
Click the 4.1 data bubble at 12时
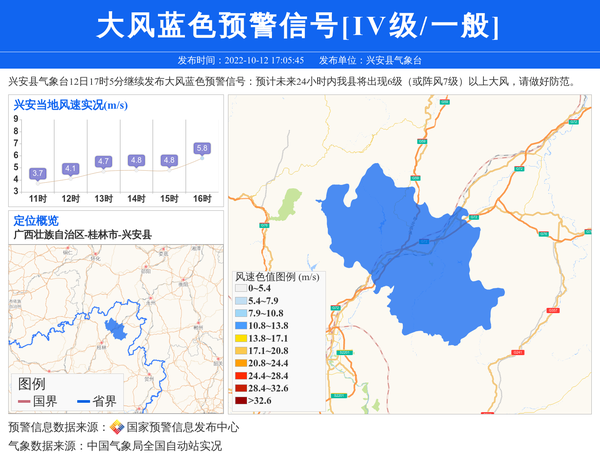click(70, 169)
